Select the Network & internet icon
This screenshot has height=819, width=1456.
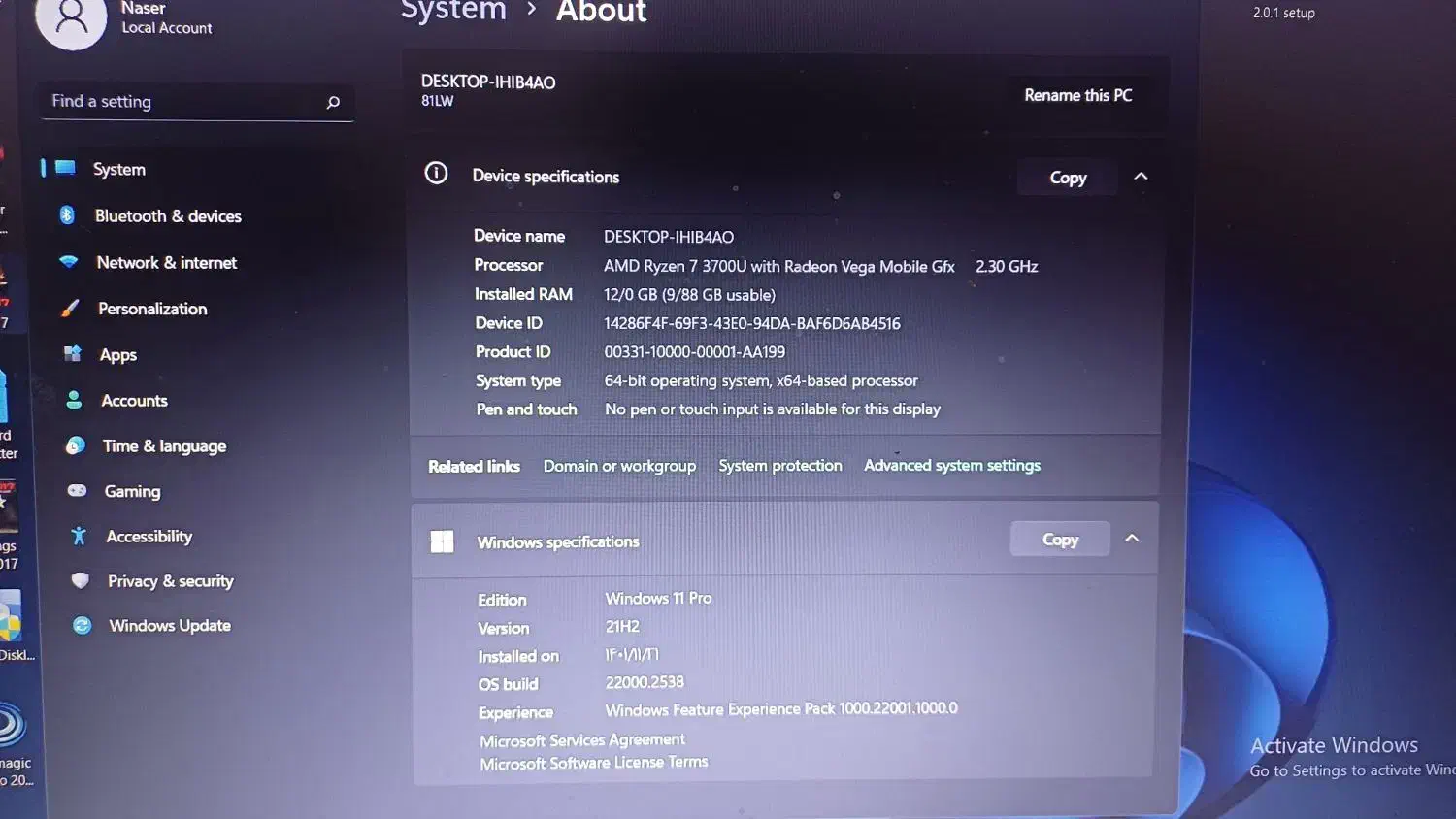[x=68, y=262]
